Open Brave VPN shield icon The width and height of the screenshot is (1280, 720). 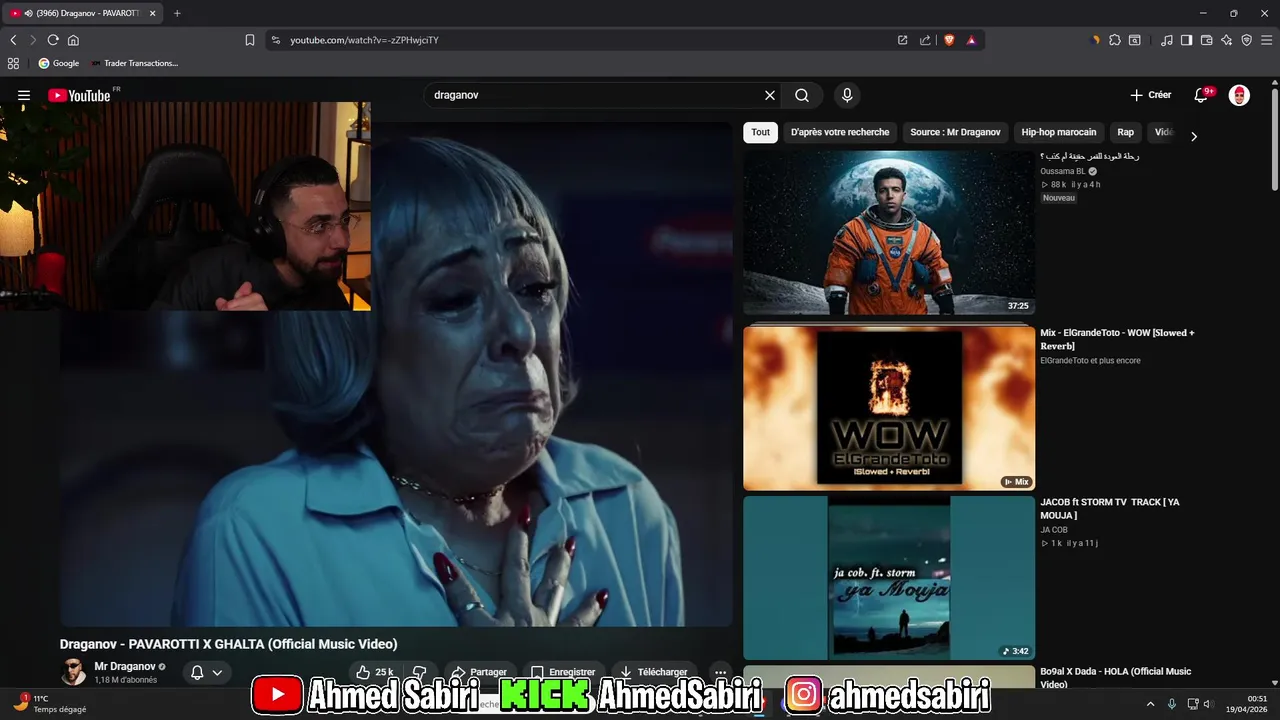tap(1246, 40)
